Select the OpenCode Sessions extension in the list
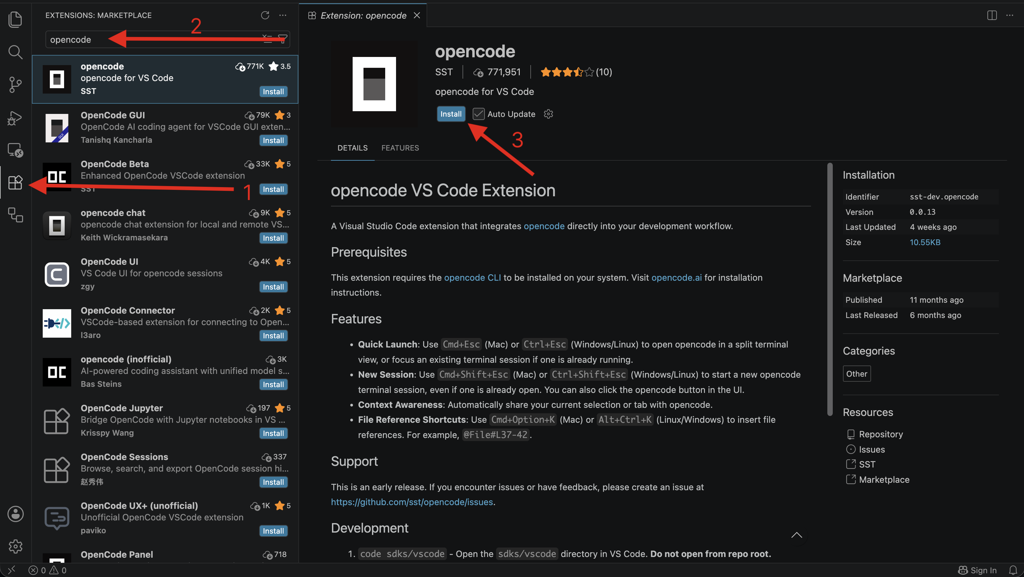This screenshot has height=577, width=1024. [165, 469]
